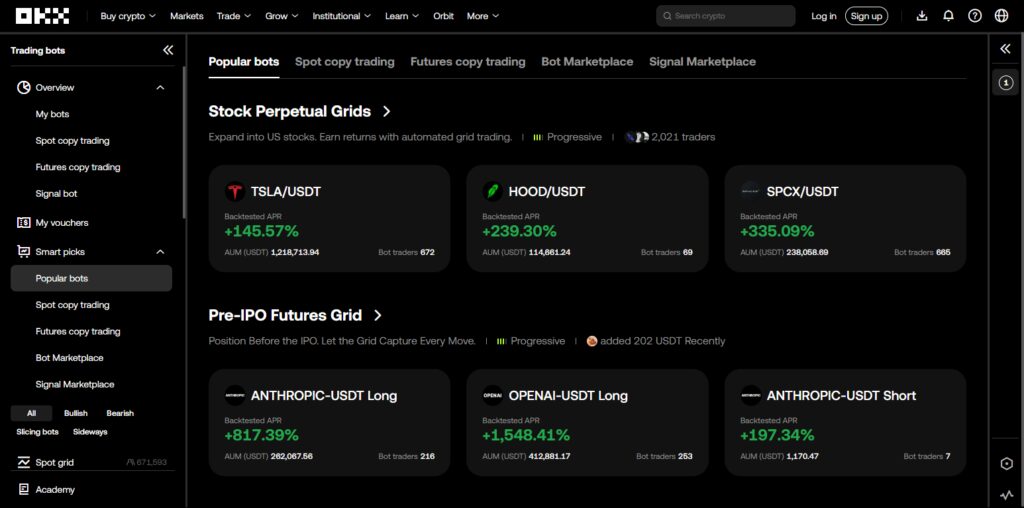Click the search magnifier icon
This screenshot has width=1024, height=508.
[667, 16]
